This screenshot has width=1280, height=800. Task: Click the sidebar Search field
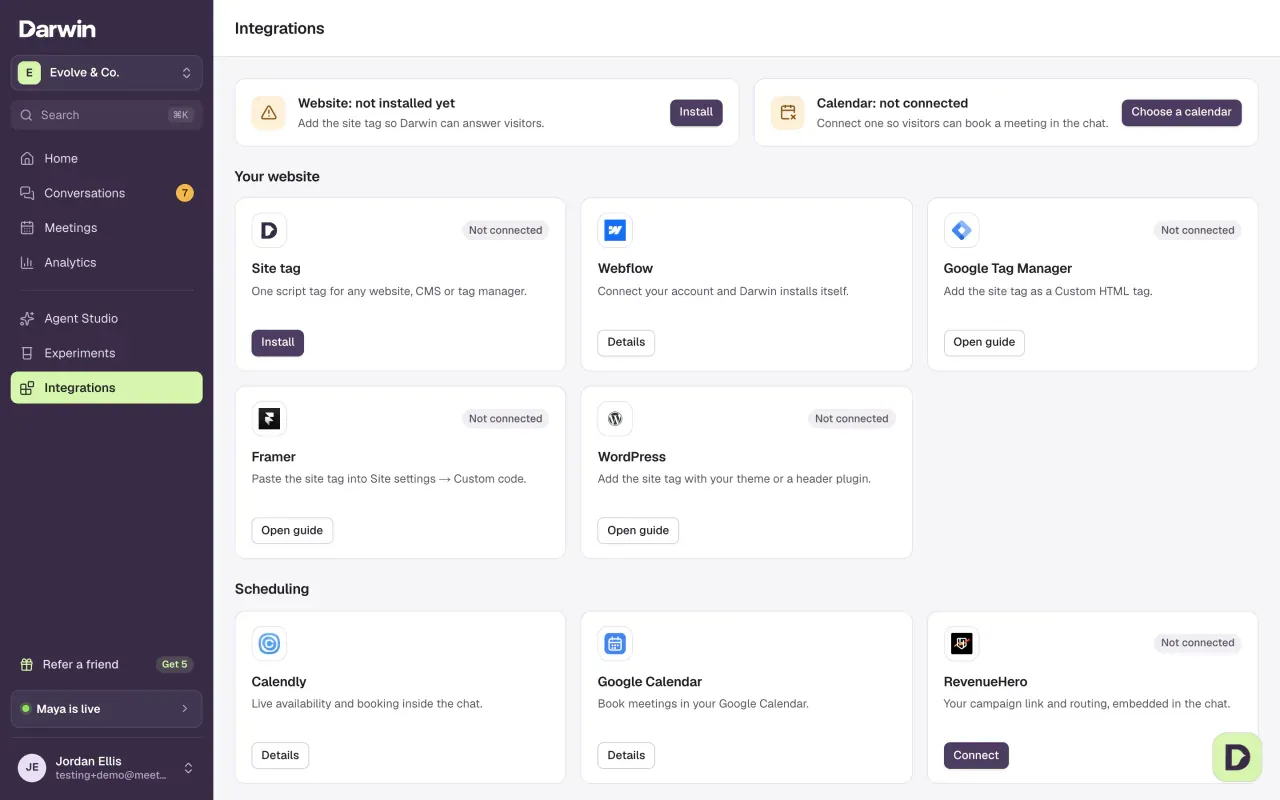point(107,115)
